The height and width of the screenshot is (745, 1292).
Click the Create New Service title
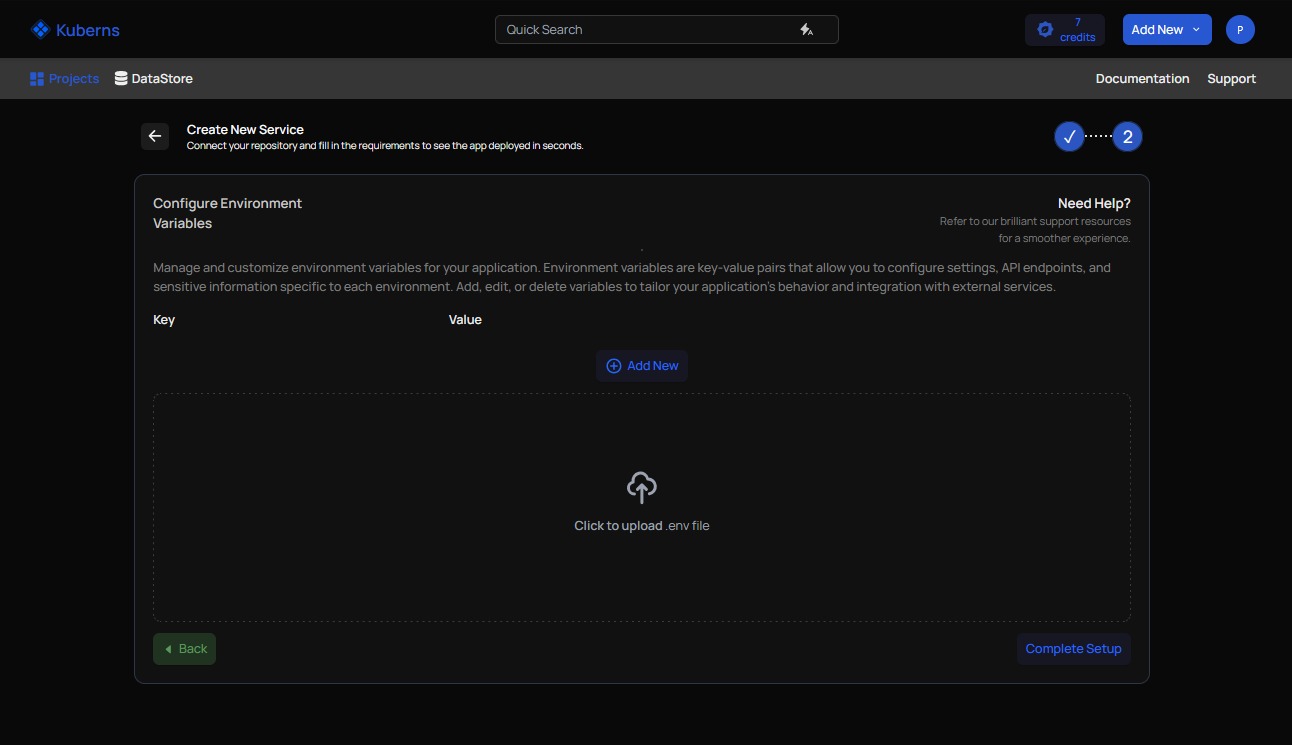point(245,129)
